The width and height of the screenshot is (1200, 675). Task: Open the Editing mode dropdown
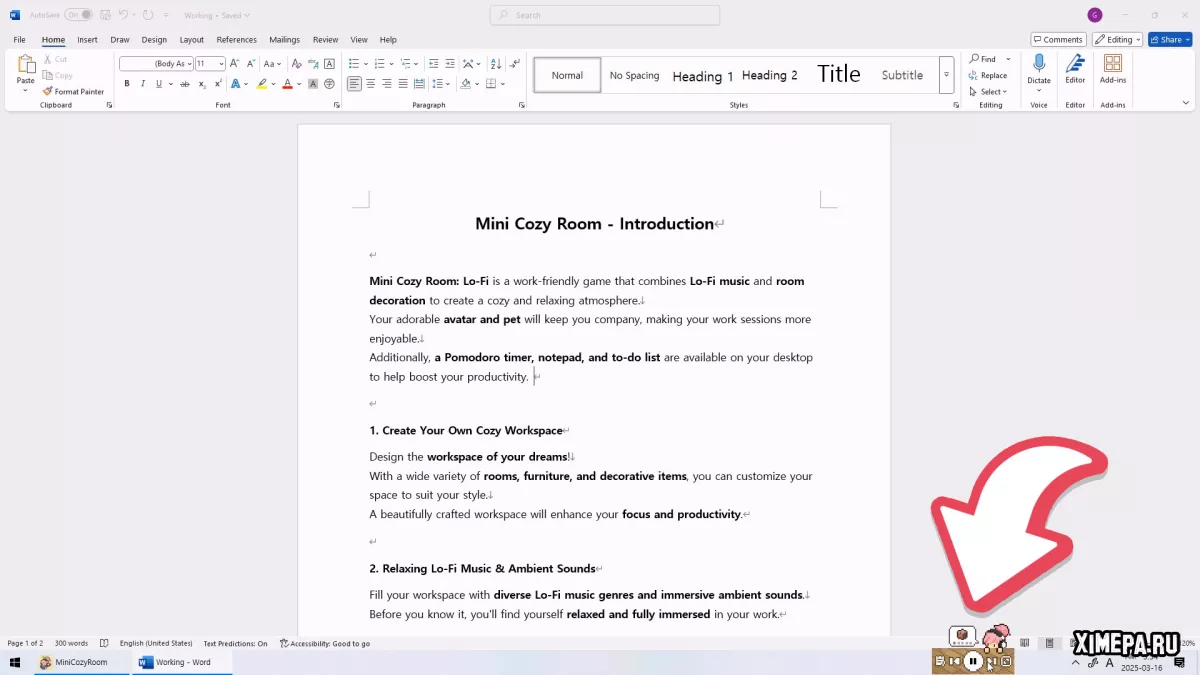[1117, 40]
